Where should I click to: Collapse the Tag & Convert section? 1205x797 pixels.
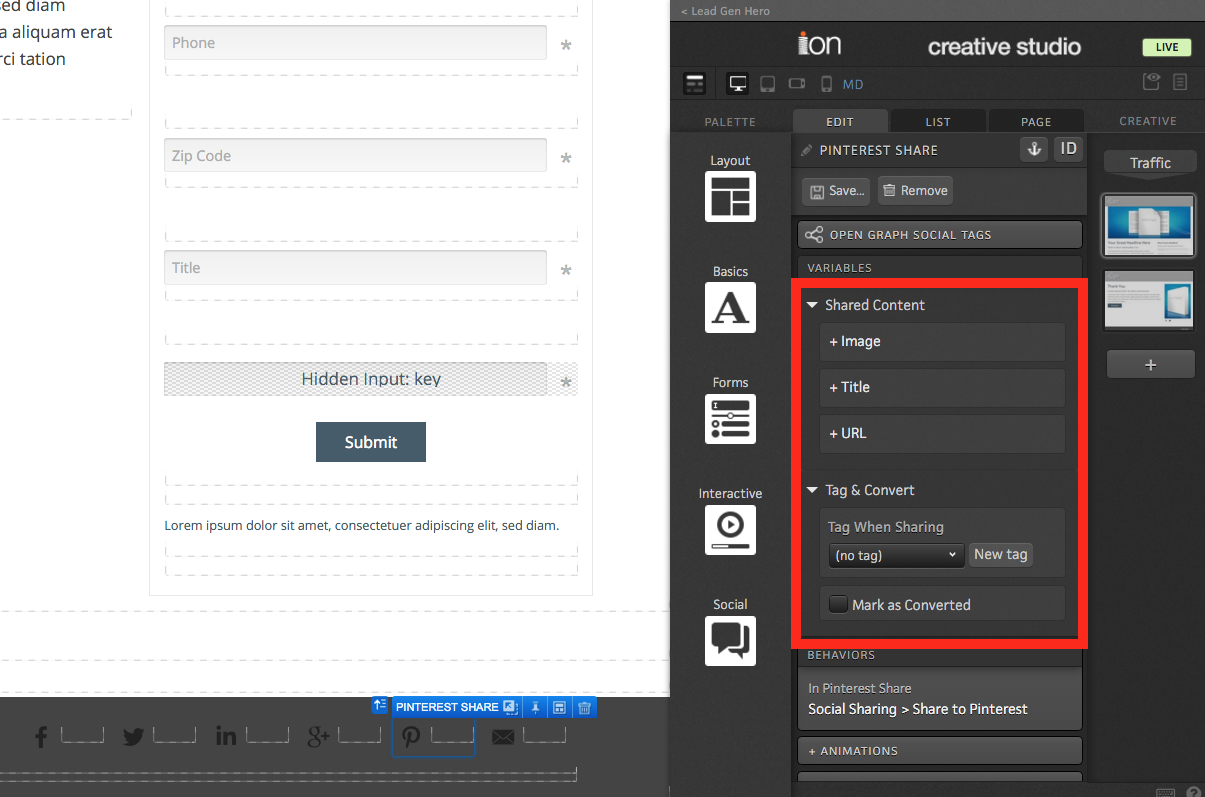(813, 490)
